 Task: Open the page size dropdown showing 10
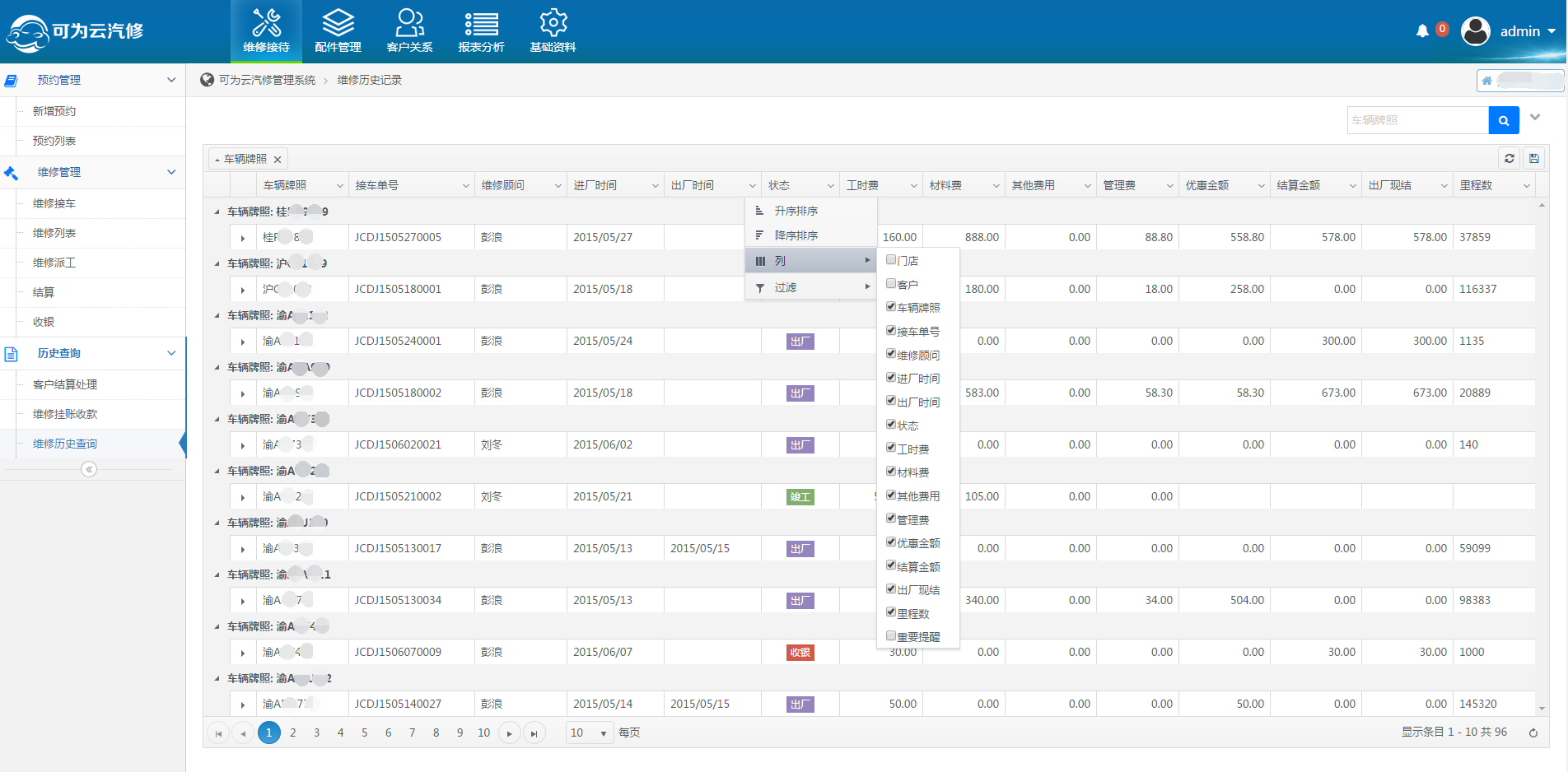[590, 732]
